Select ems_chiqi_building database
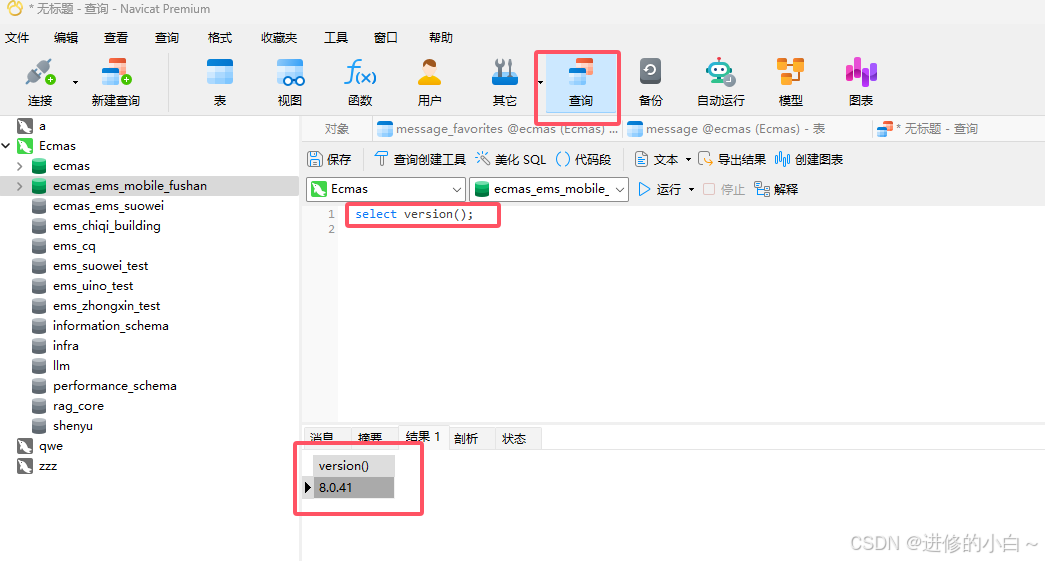 107,226
